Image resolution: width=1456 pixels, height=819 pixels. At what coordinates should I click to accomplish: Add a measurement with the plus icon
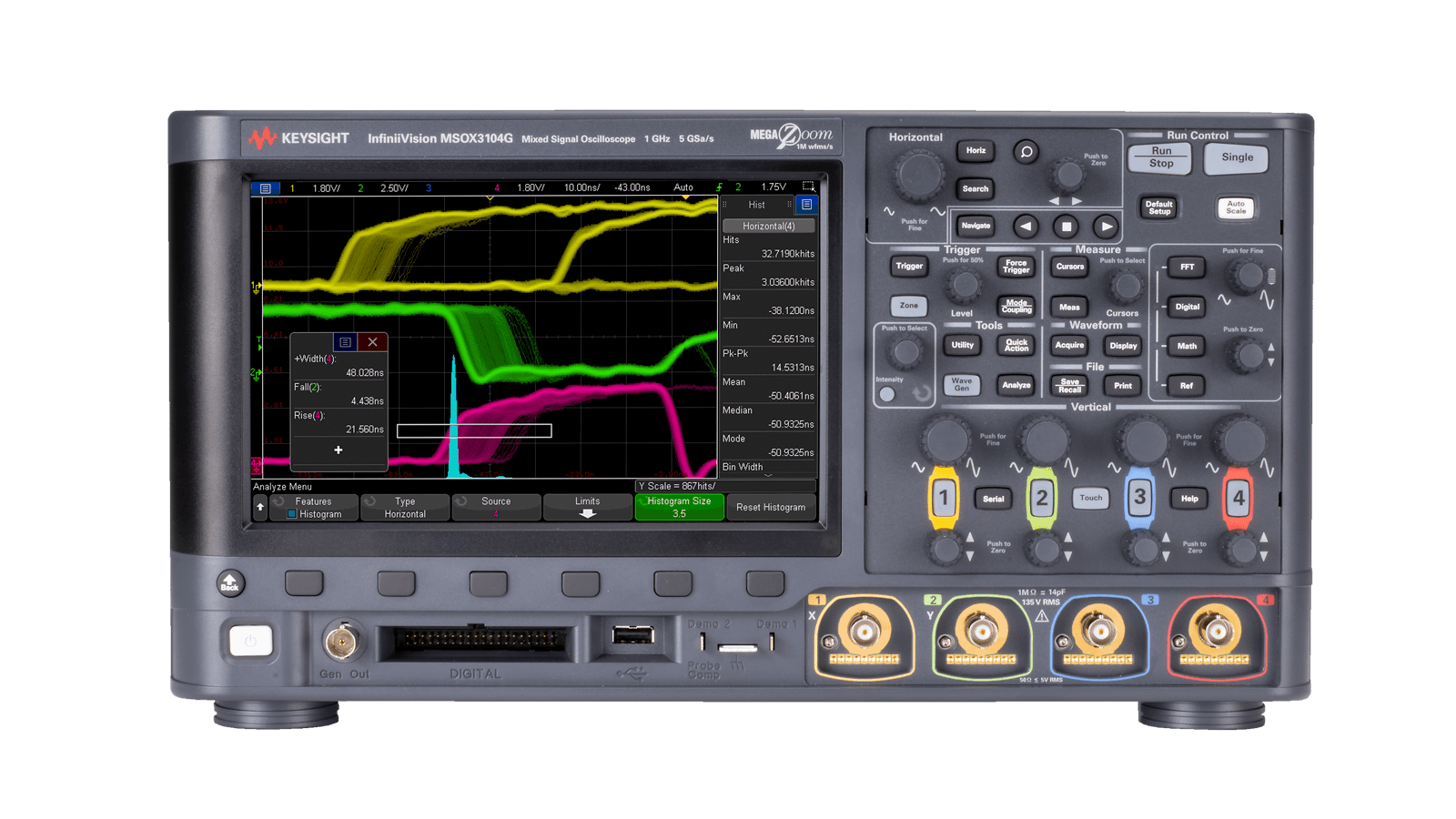coord(339,450)
